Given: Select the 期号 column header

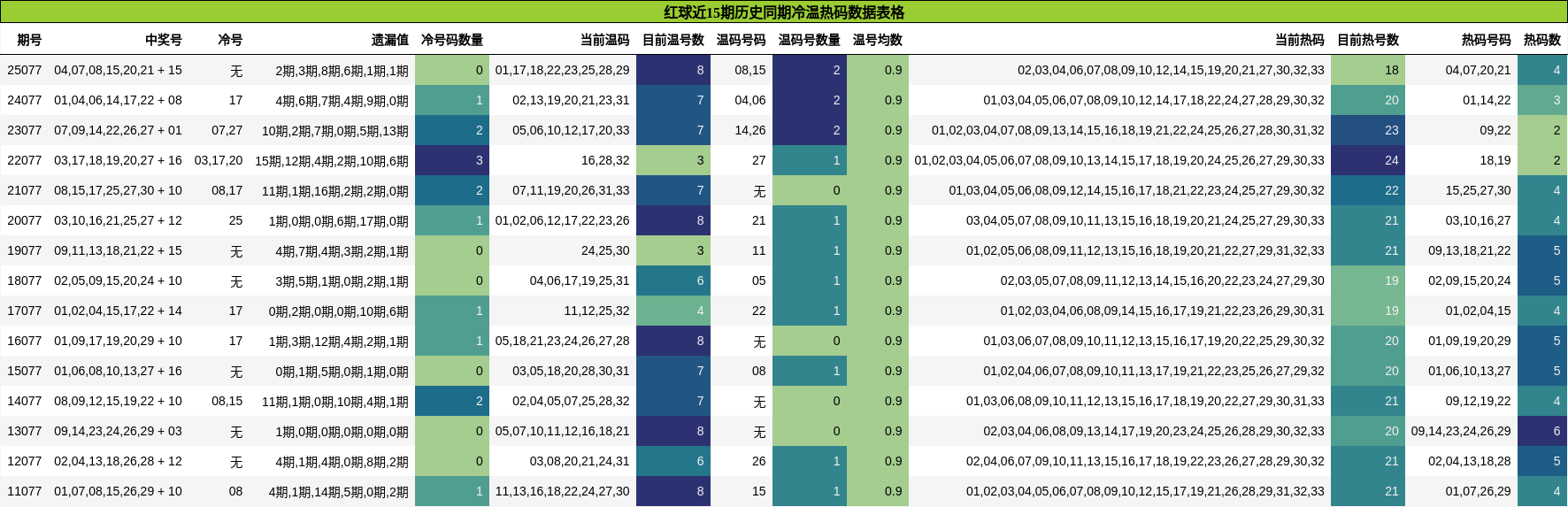Looking at the screenshot, I should click(29, 40).
